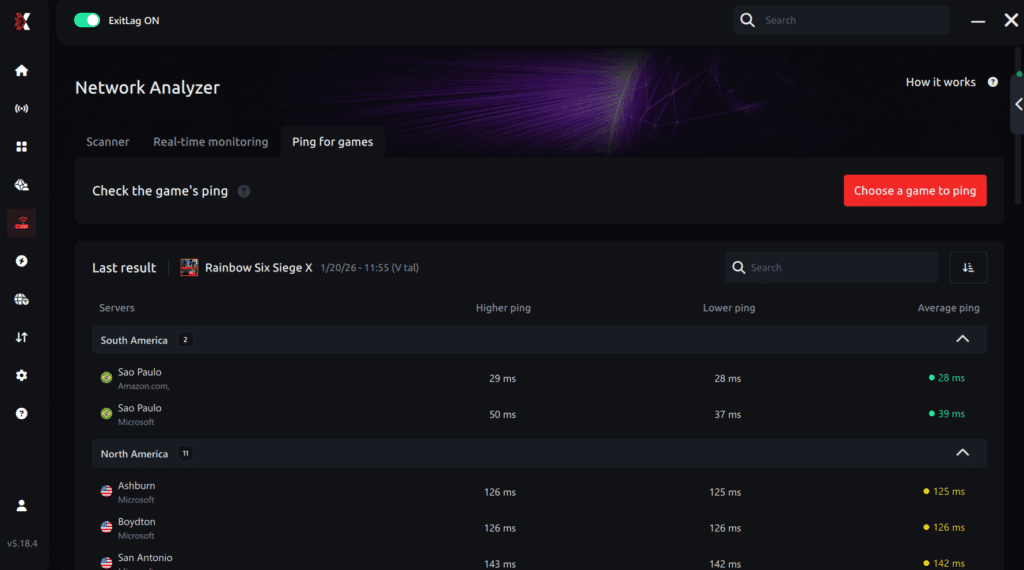
Task: Collapse the South America server group
Action: click(x=962, y=339)
